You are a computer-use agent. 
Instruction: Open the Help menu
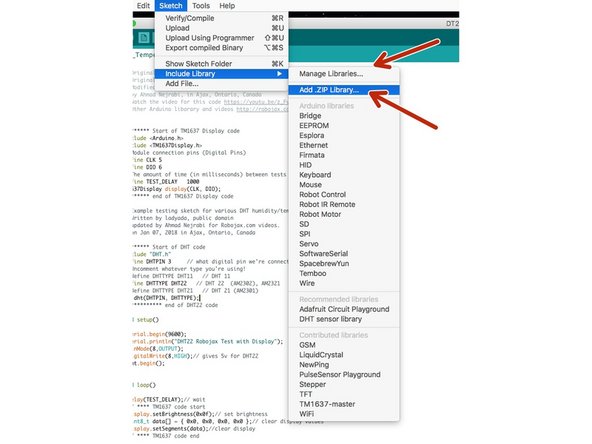227,6
